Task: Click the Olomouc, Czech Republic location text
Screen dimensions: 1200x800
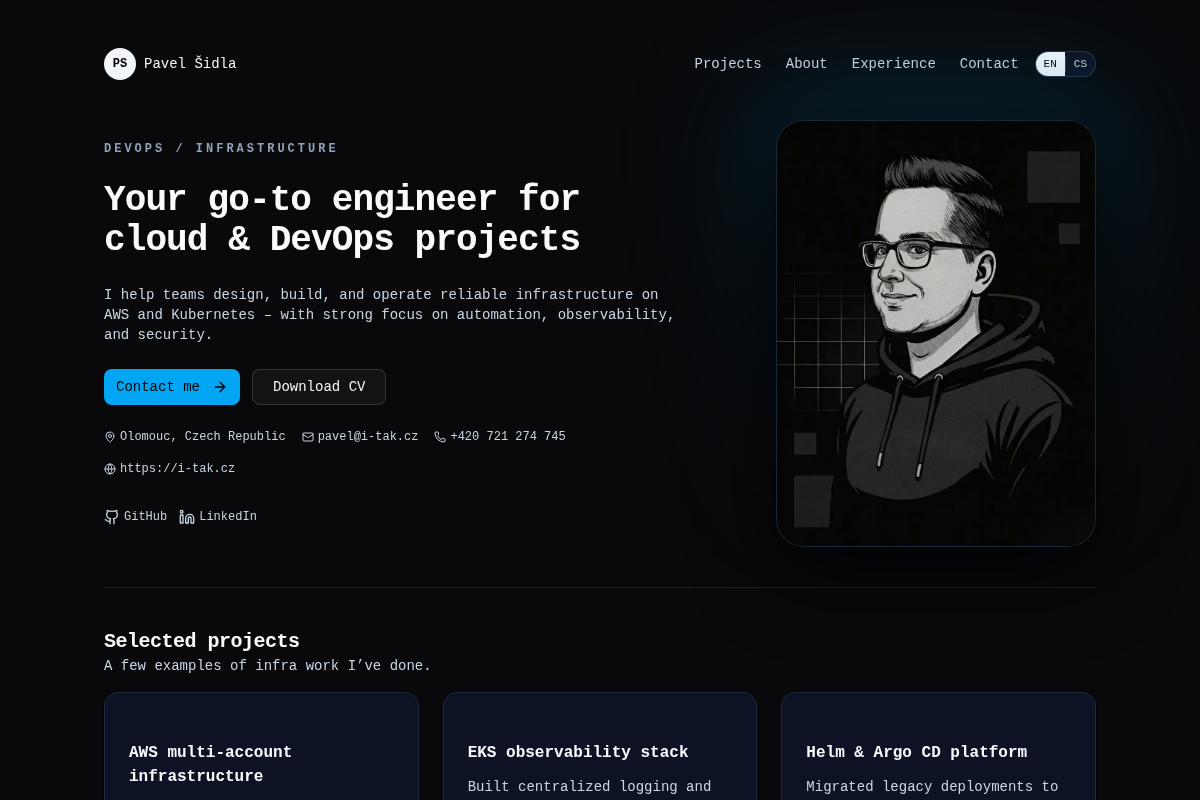Action: pyautogui.click(x=203, y=437)
